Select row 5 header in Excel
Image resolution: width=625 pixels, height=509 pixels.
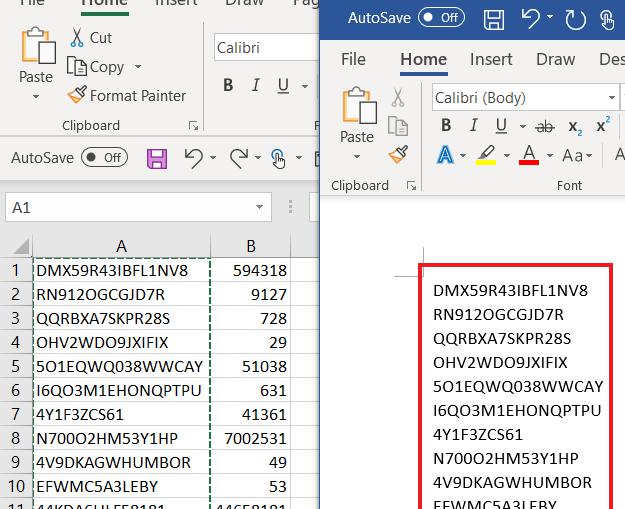[x=15, y=366]
